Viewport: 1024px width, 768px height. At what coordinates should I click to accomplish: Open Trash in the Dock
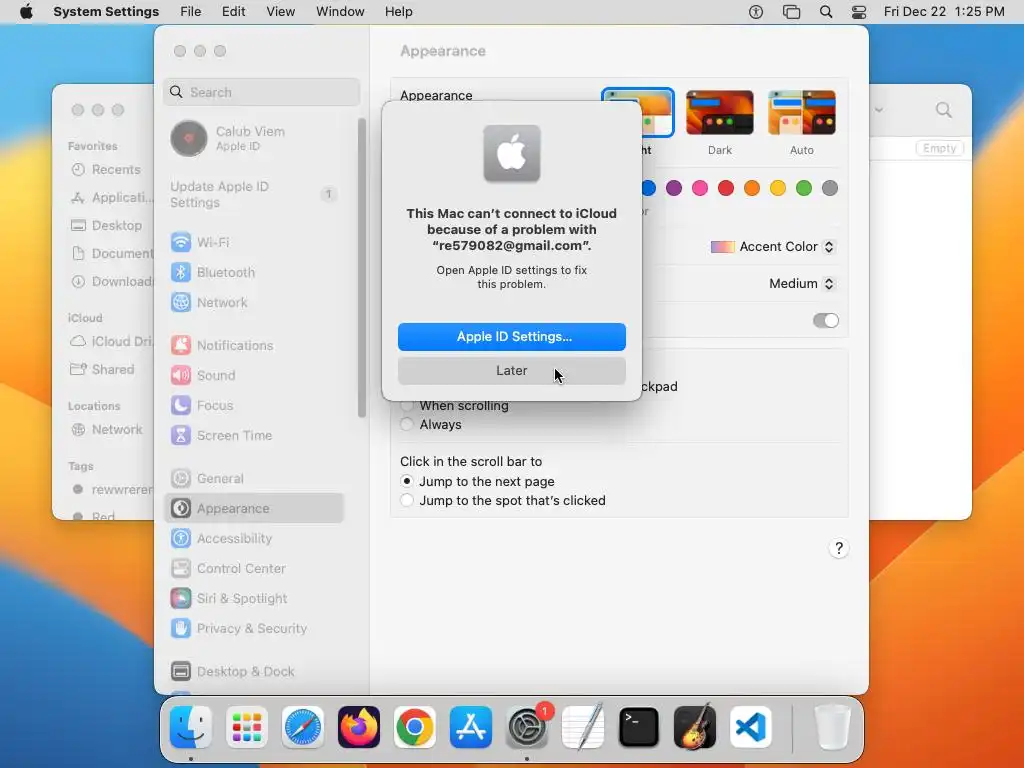(832, 727)
